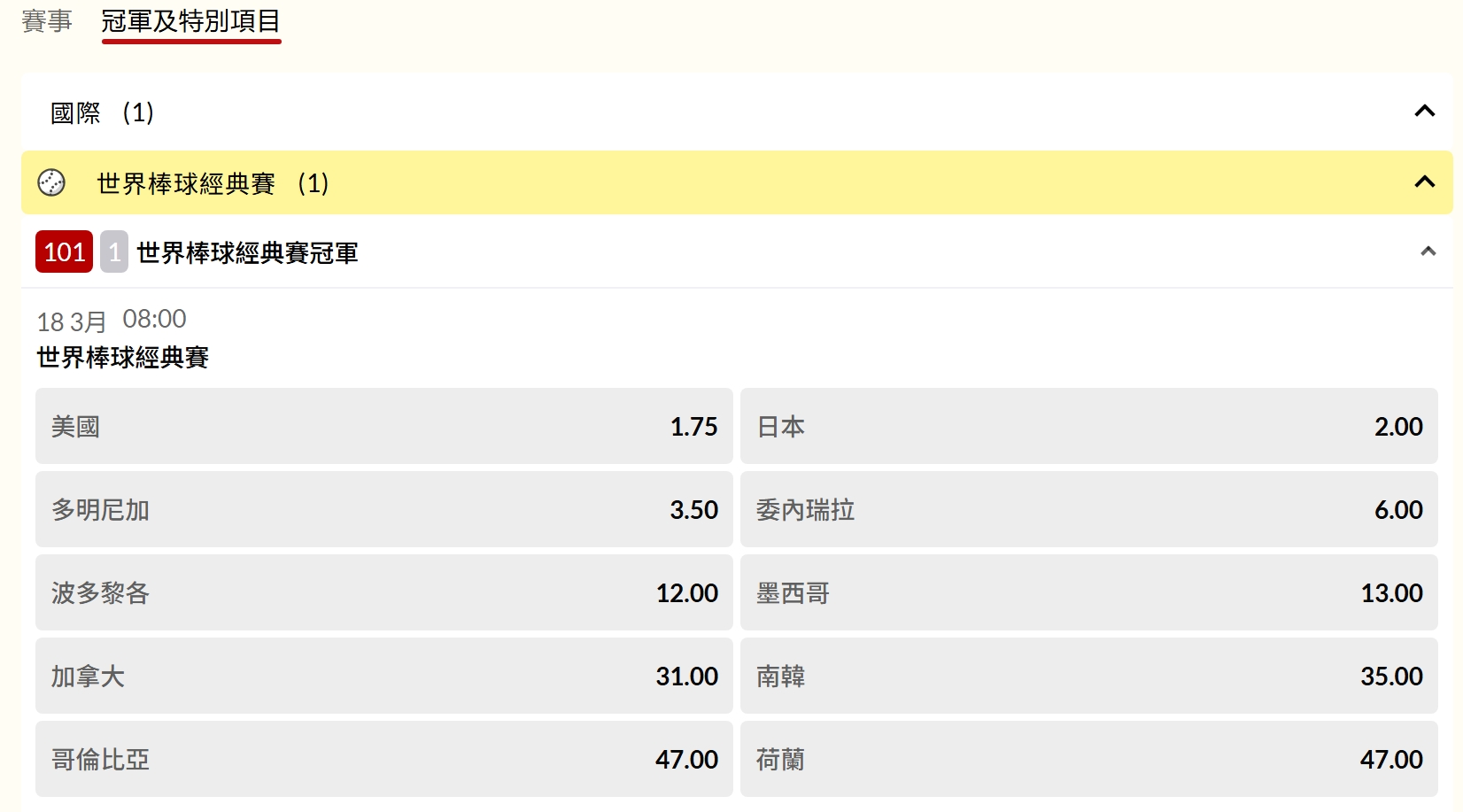Add 波多黎各 at 12.00 to slip
1463x812 pixels.
383,592
